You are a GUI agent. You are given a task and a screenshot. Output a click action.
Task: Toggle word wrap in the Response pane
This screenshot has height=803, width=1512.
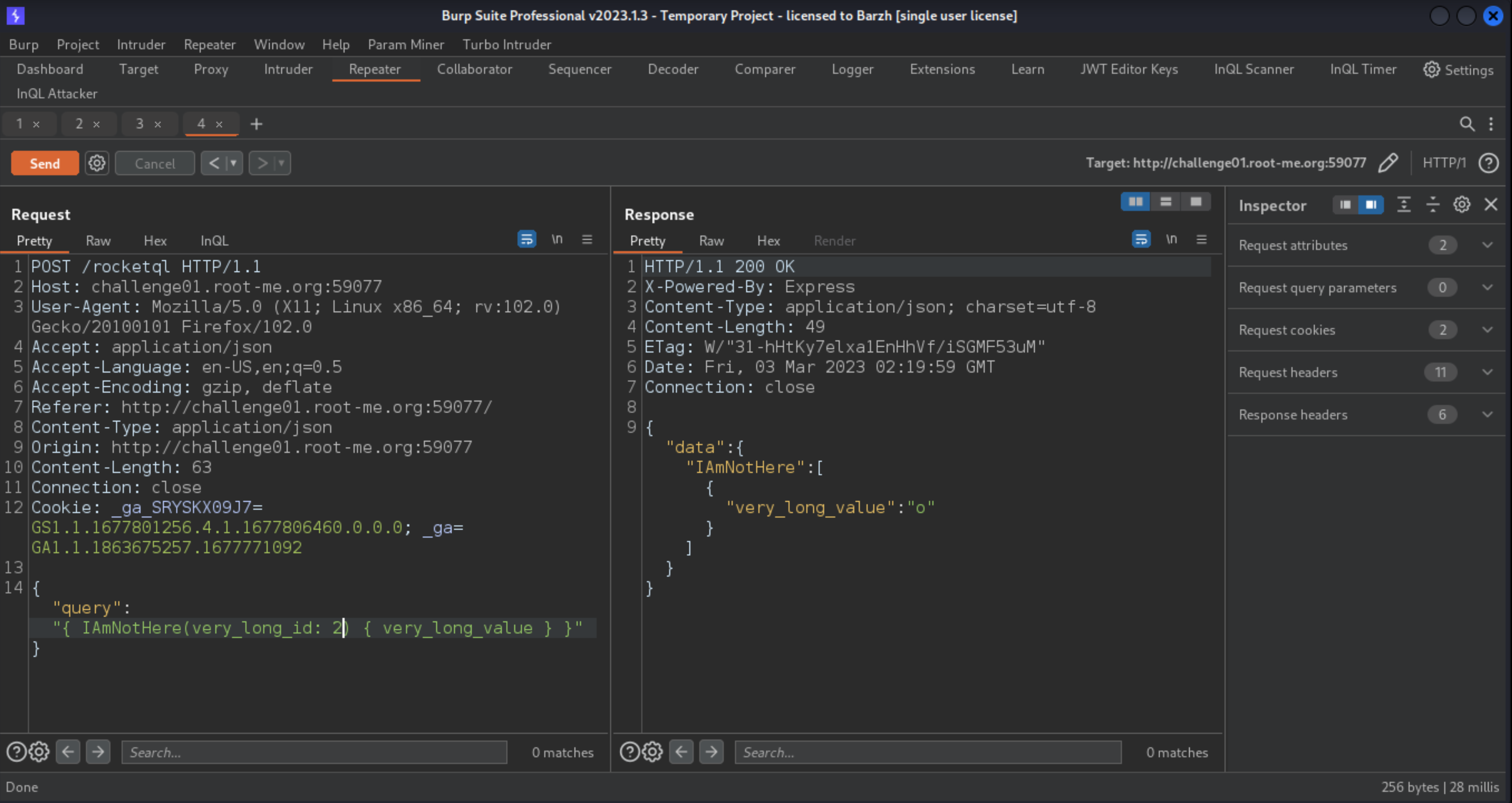pos(1141,239)
